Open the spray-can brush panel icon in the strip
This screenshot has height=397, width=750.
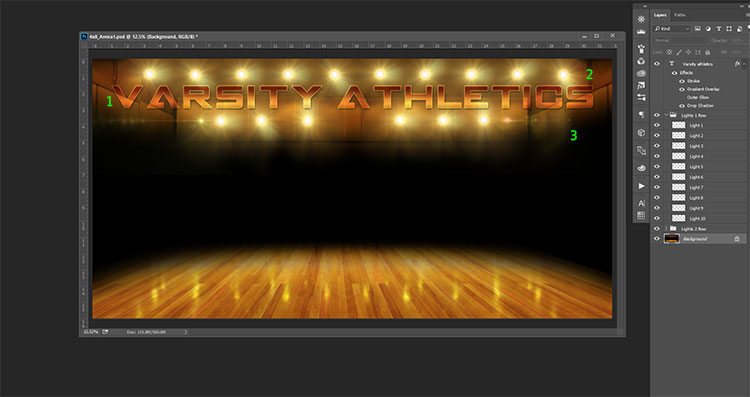[641, 49]
